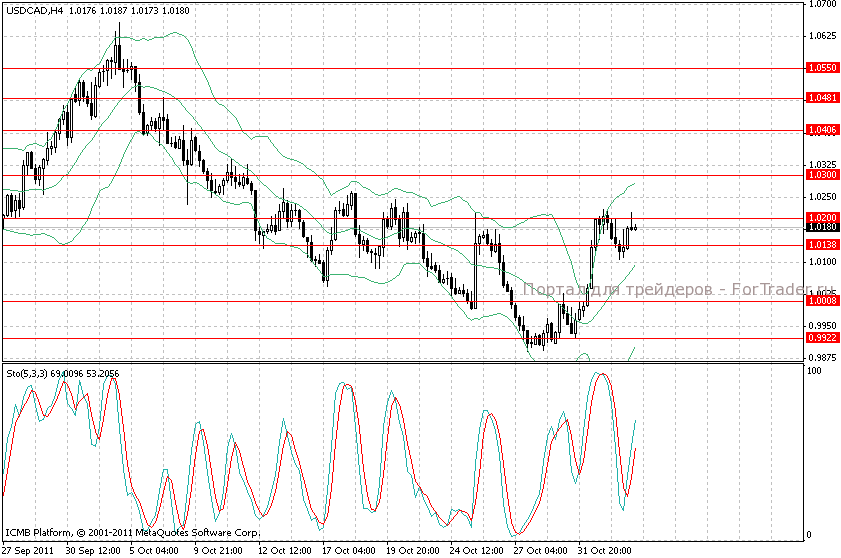Click the 1.0700 top price axis label
Viewport: 841px width, 558px height.
[x=822, y=4]
